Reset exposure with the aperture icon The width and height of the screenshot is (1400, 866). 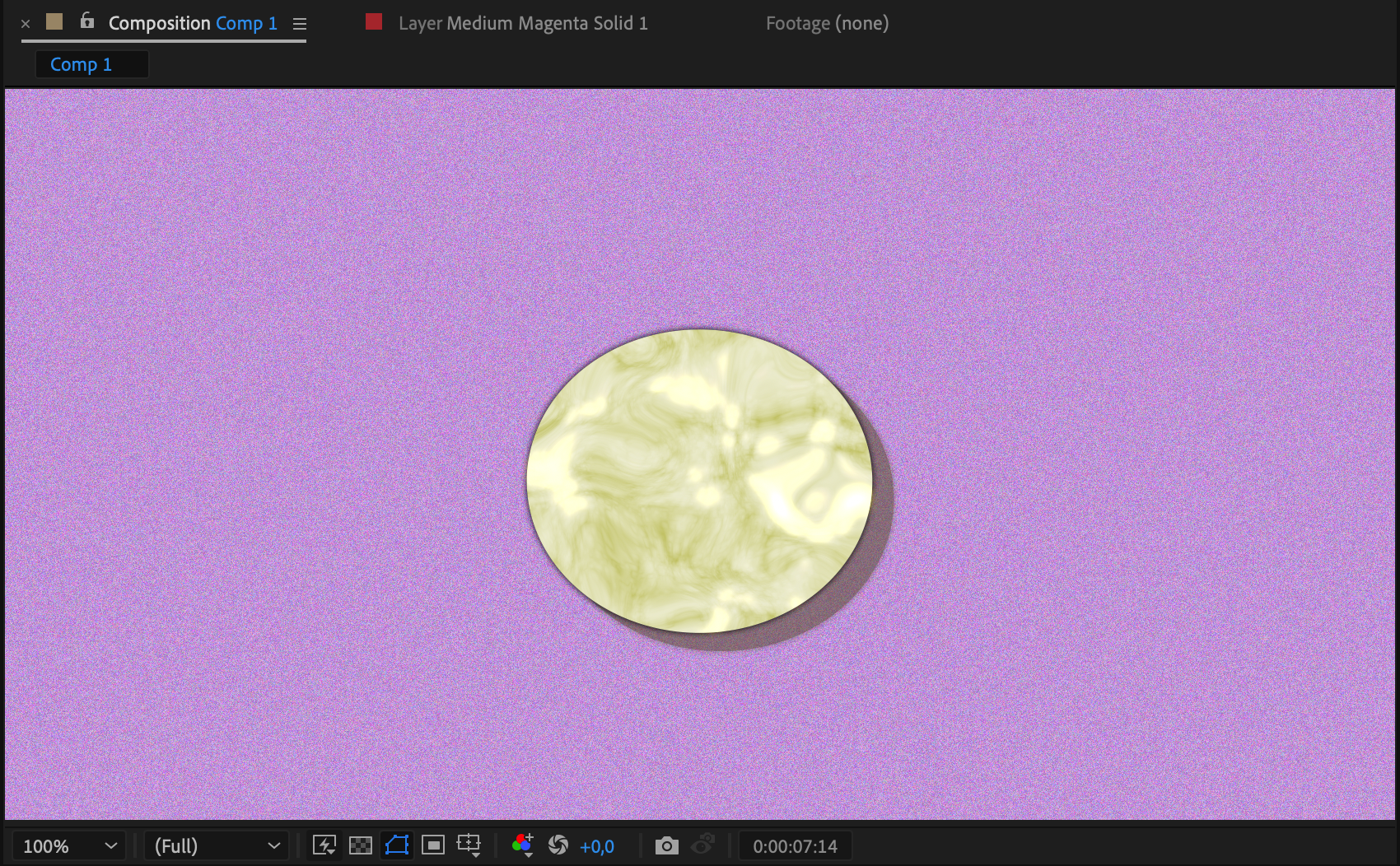[x=558, y=845]
